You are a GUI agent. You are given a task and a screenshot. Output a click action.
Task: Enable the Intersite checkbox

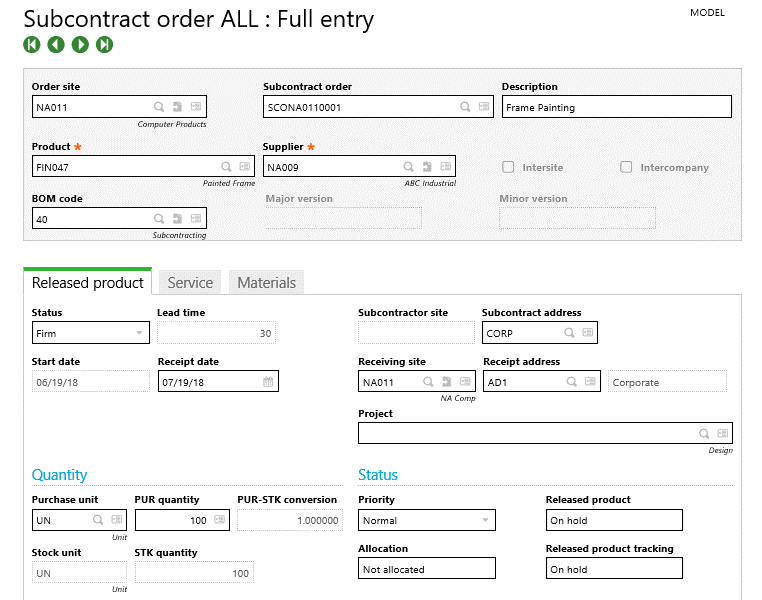click(x=509, y=167)
